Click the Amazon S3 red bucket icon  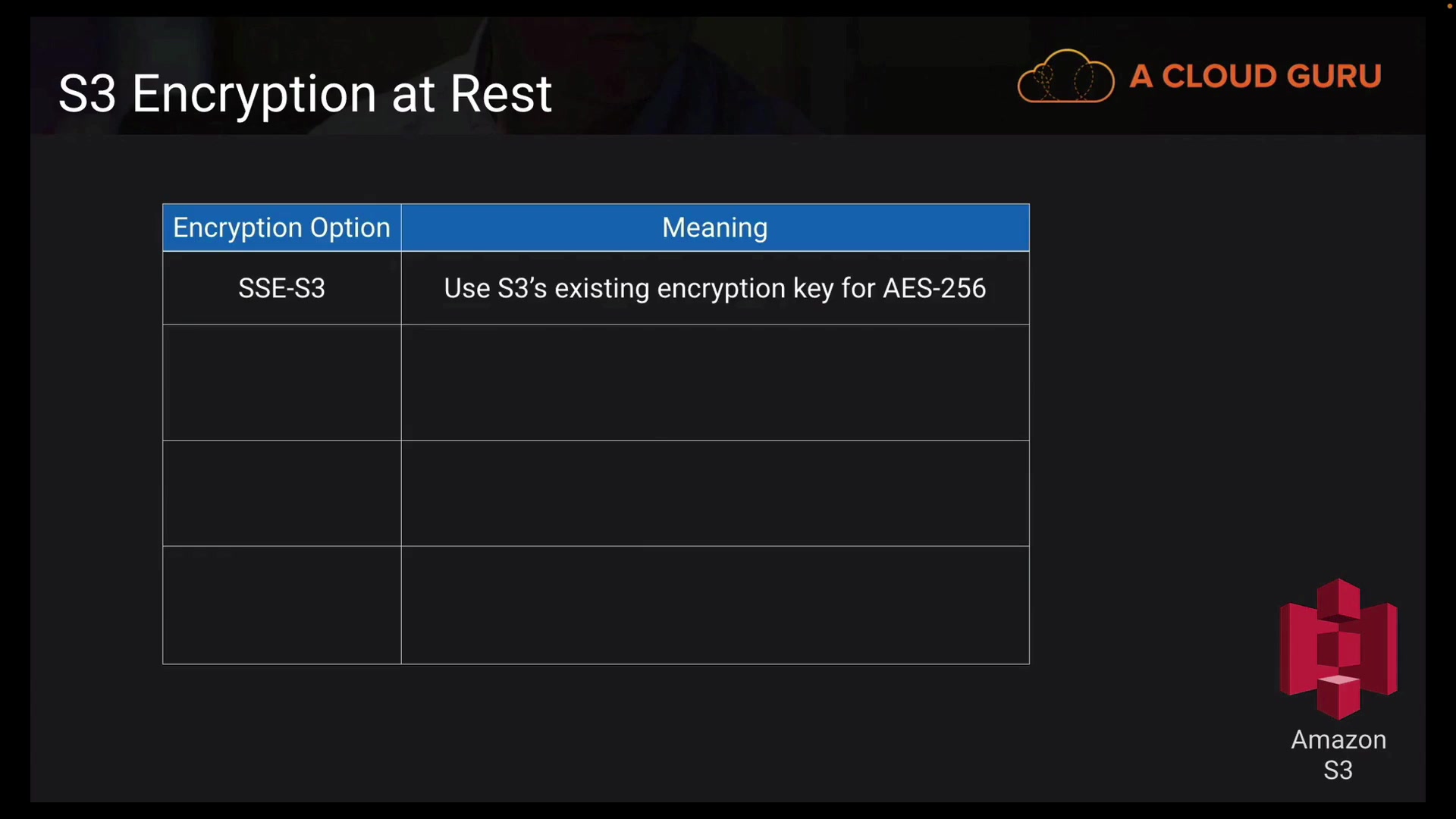coord(1338,649)
